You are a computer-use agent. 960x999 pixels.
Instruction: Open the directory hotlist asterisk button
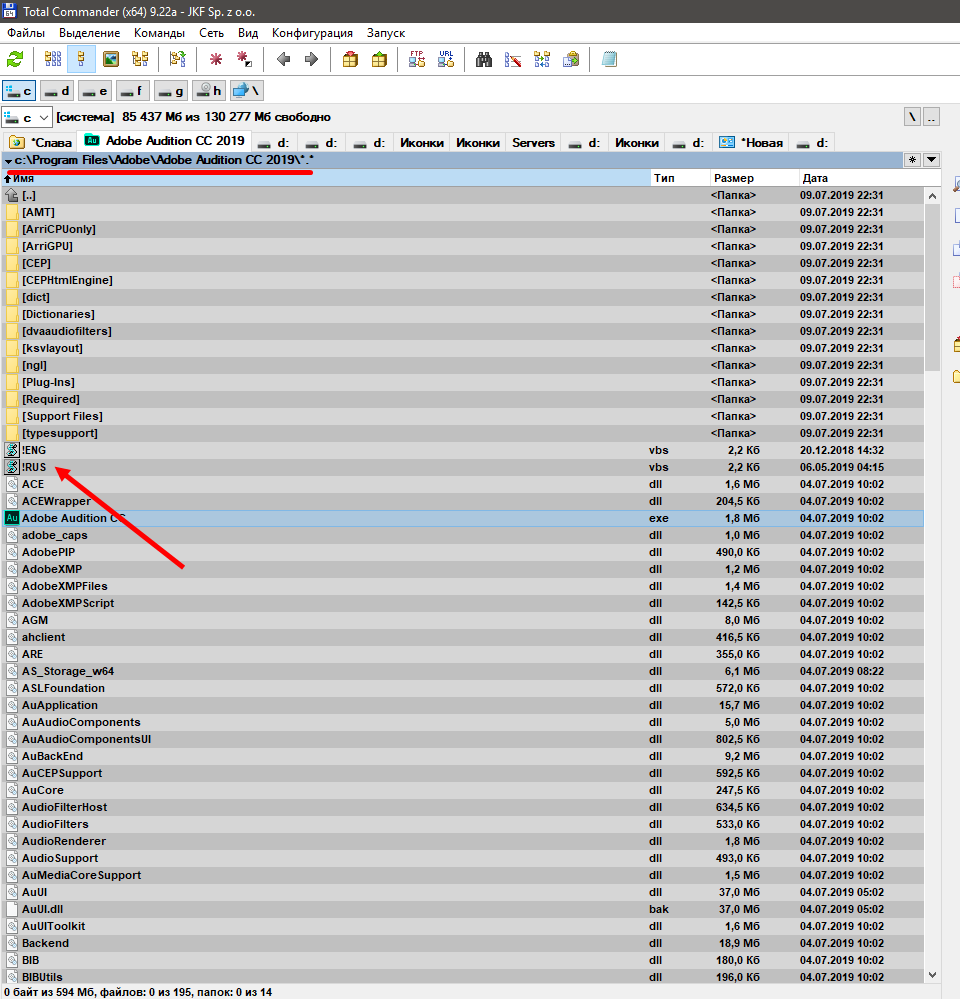pyautogui.click(x=912, y=160)
